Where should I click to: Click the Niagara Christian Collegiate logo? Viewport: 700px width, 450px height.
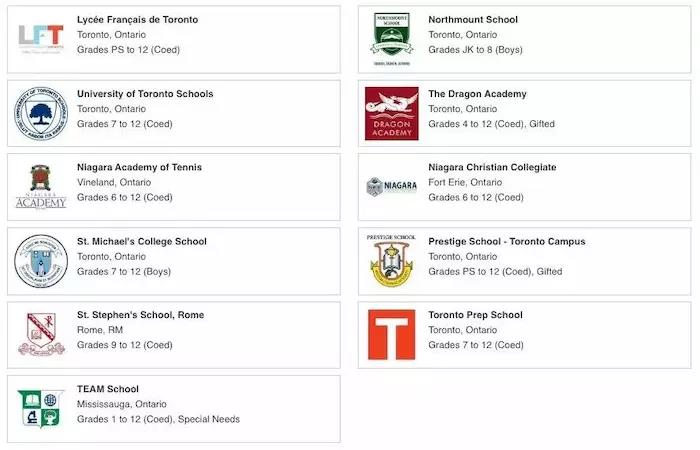coord(392,187)
